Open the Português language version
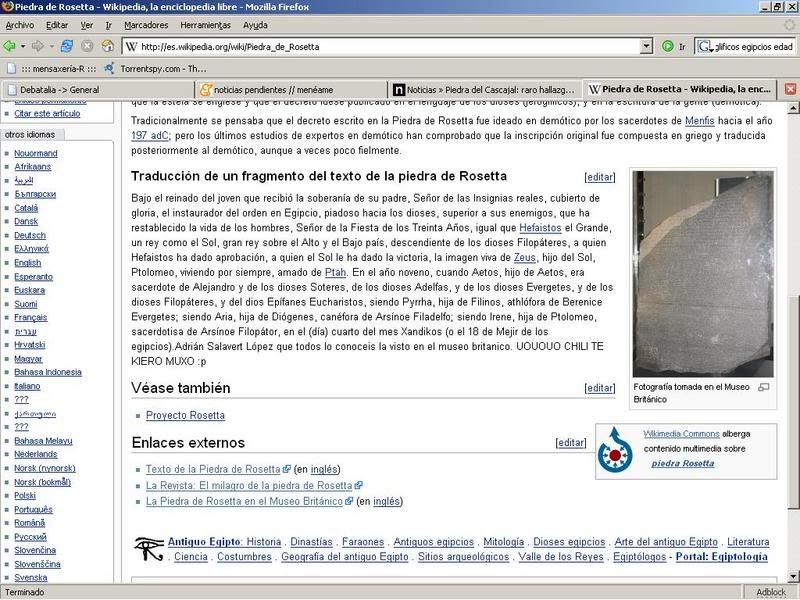This screenshot has height=600, width=800. pyautogui.click(x=33, y=509)
